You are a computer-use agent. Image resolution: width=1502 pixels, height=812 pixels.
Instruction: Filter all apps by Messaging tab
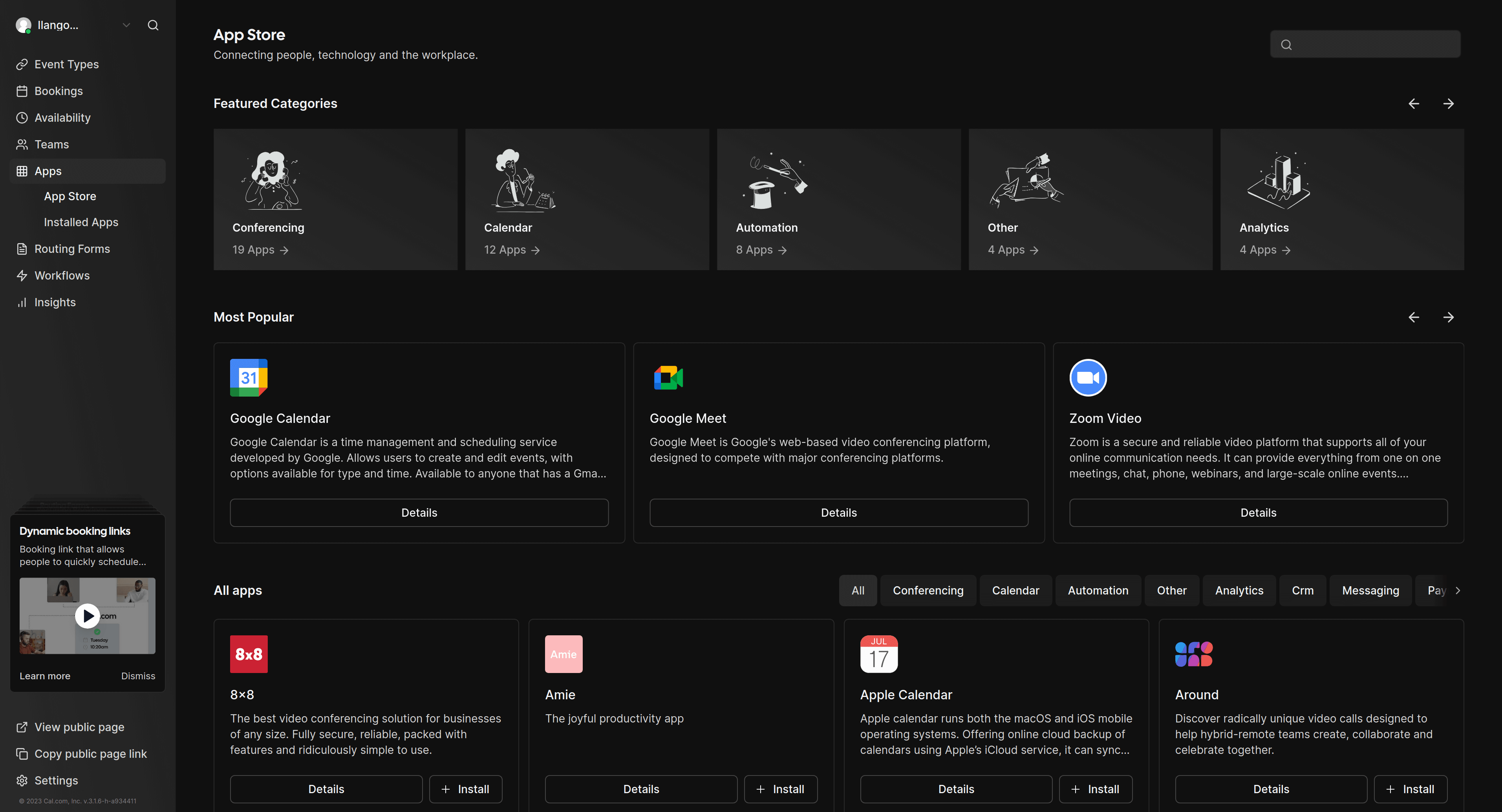(1370, 591)
